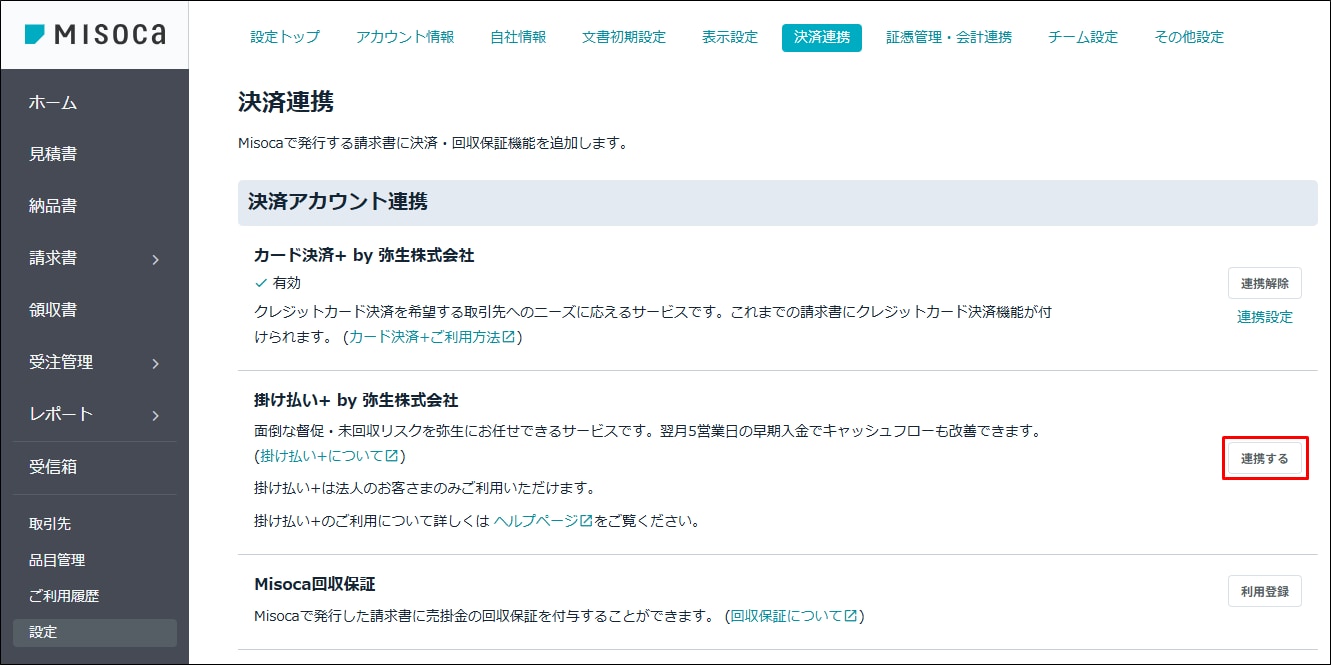The height and width of the screenshot is (665, 1331).
Task: Select 受信箱 in the sidebar
Action: coord(53,466)
